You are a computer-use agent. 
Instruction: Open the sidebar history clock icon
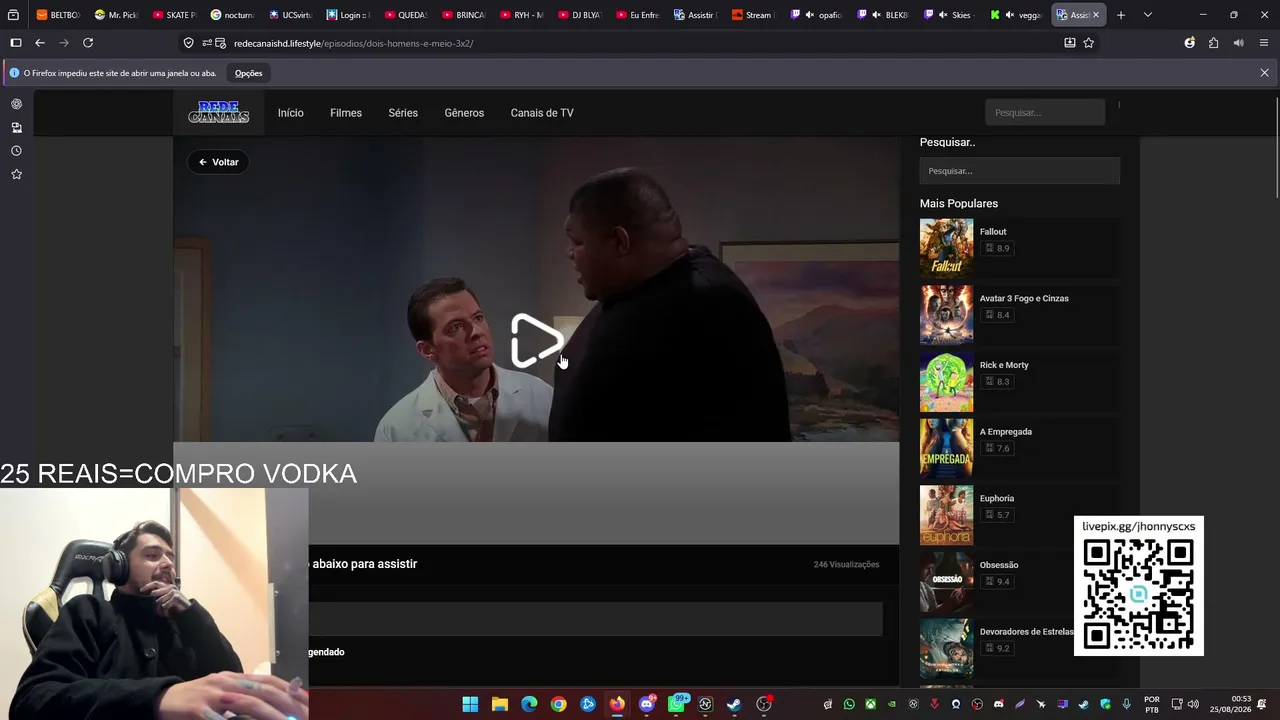tap(16, 151)
